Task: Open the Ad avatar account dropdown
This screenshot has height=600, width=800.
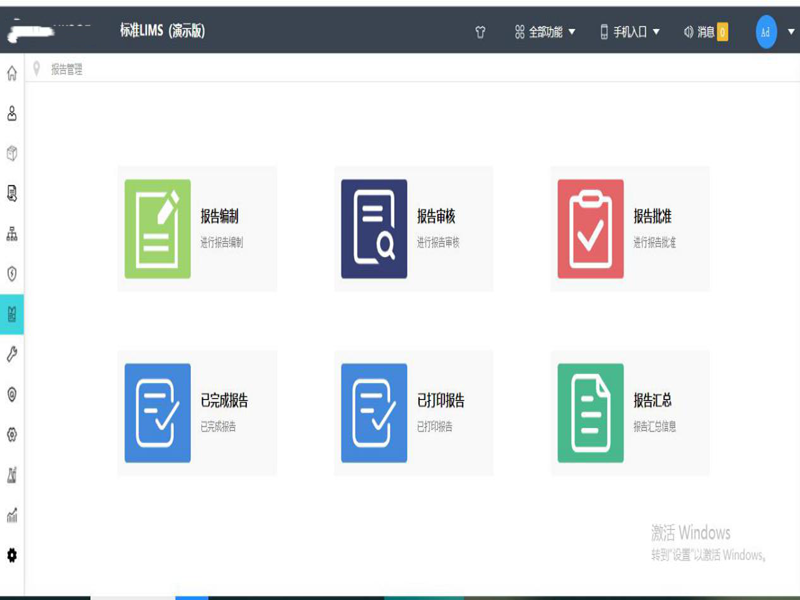Action: point(765,32)
